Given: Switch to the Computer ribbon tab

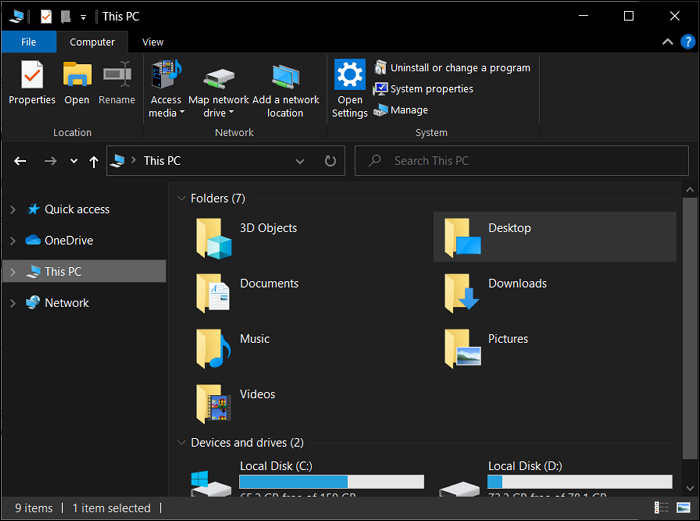Looking at the screenshot, I should click(92, 42).
